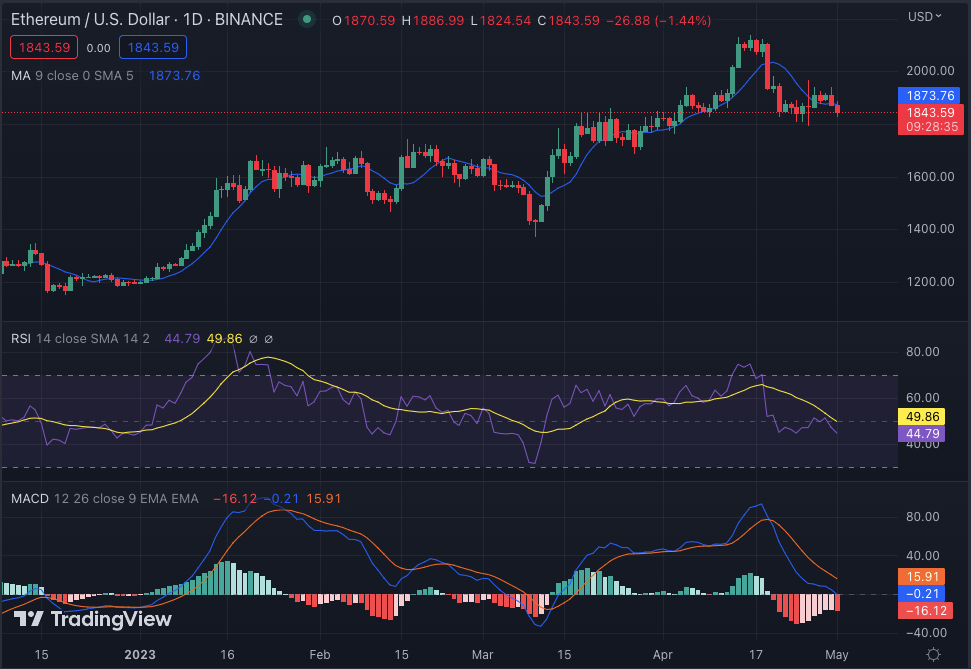
Task: Click the change −26.88 (−1.44%) in the header
Action: pyautogui.click(x=658, y=20)
